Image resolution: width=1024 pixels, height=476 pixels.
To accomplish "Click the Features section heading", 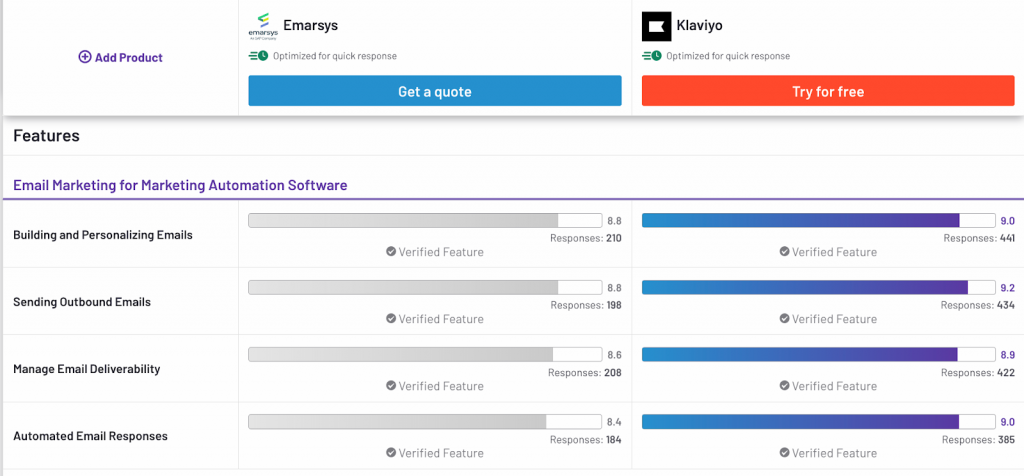I will click(x=46, y=135).
